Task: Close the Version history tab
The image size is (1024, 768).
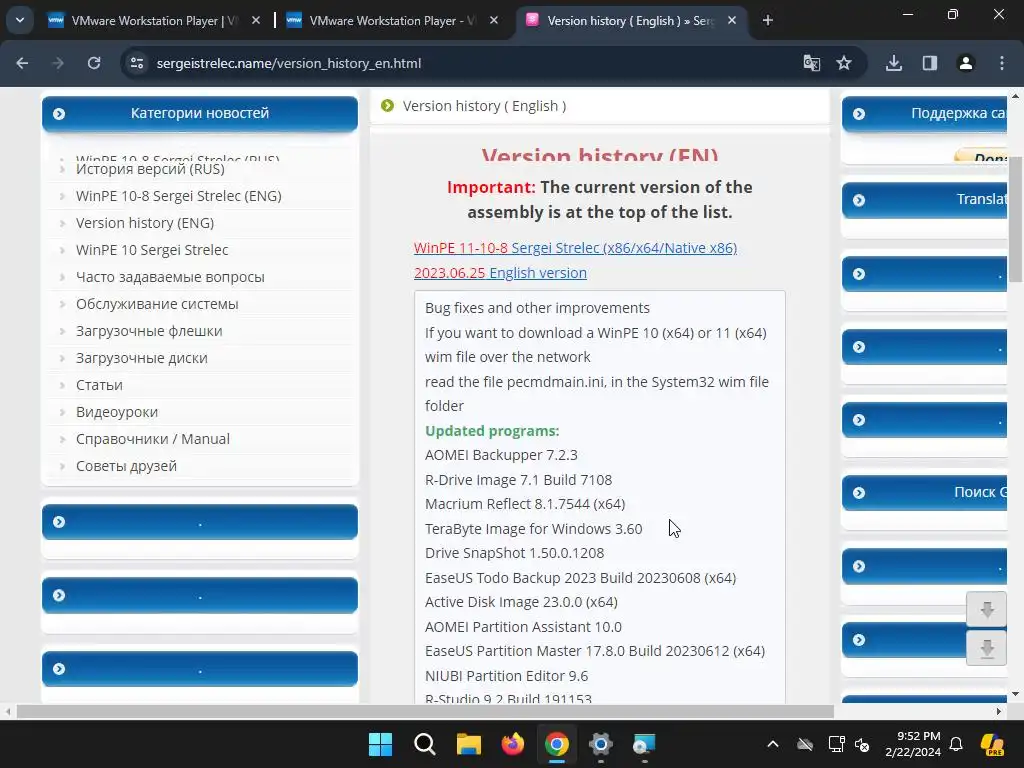Action: click(732, 21)
